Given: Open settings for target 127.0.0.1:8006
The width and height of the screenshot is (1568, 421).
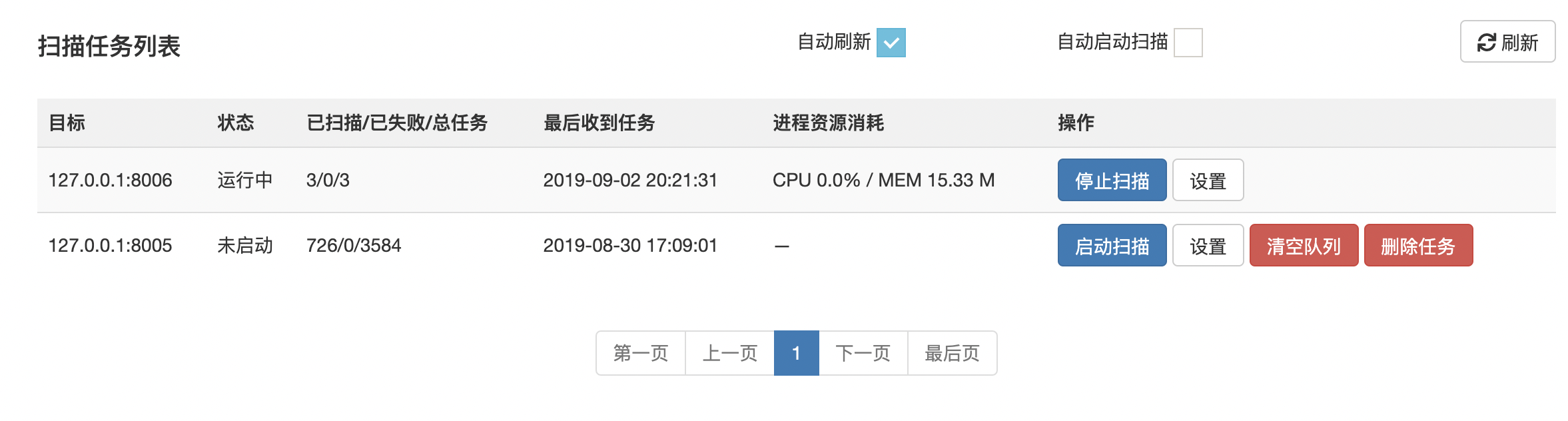Looking at the screenshot, I should (x=1208, y=180).
